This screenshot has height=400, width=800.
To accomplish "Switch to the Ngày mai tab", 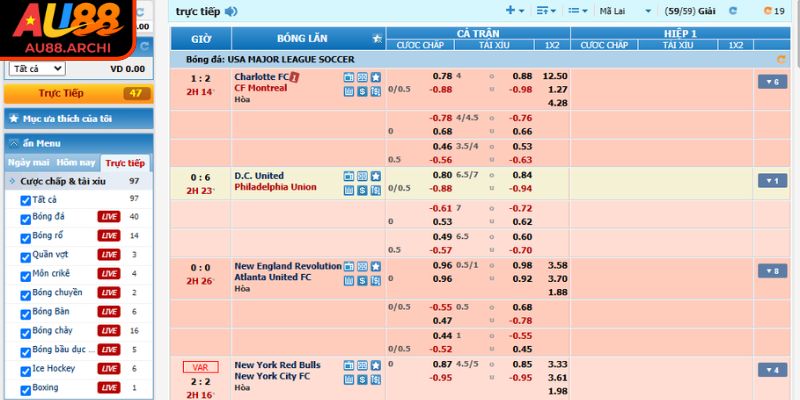I will [x=28, y=162].
